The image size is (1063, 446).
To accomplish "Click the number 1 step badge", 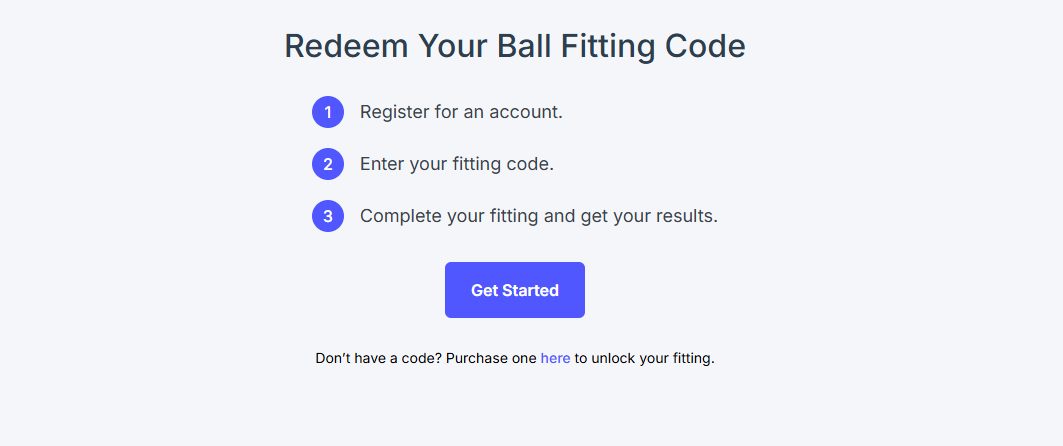I will (x=328, y=112).
